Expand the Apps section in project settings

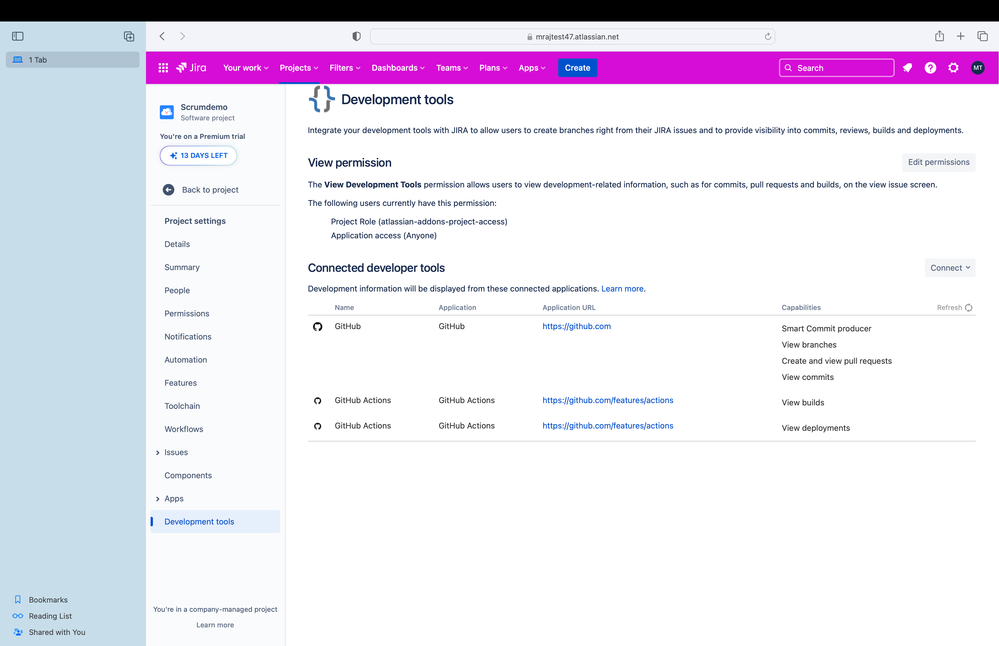157,499
